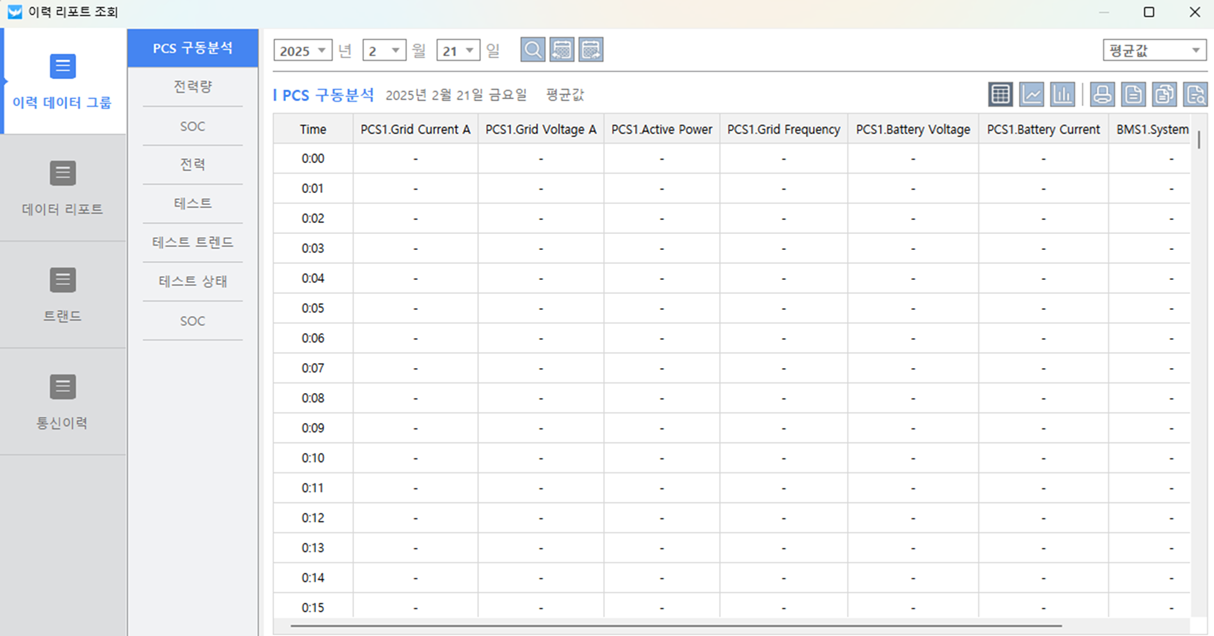The height and width of the screenshot is (636, 1214).
Task: Show the line chart view
Action: click(1031, 94)
